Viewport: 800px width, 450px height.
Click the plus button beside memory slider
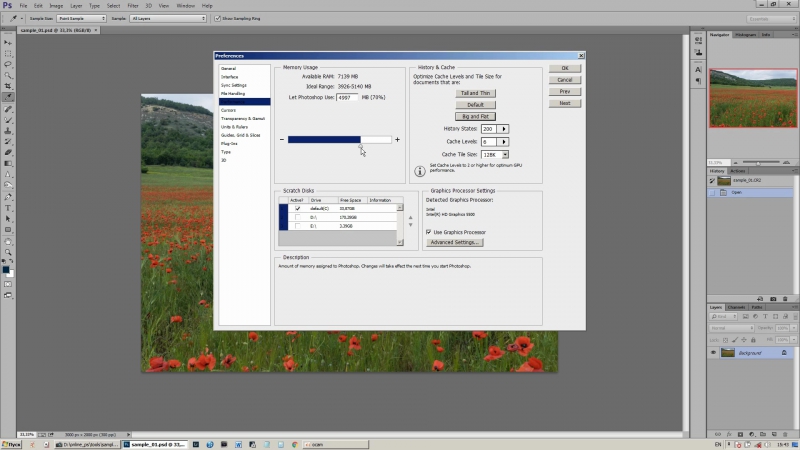click(x=397, y=139)
